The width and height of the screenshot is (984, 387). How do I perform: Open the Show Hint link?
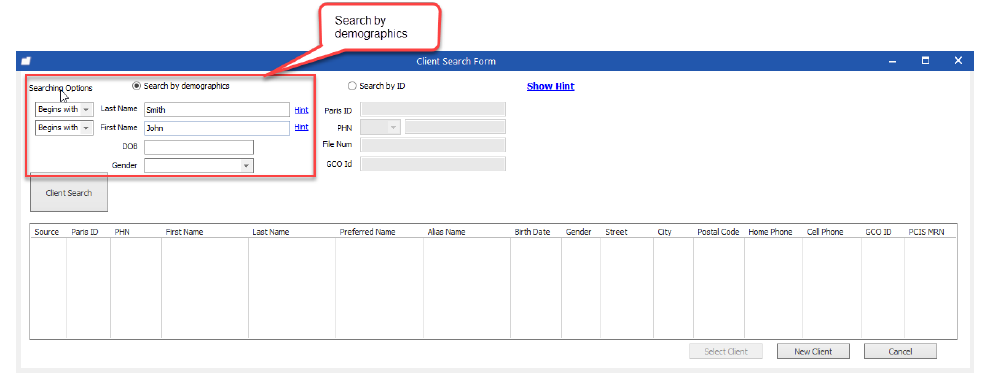tap(550, 87)
